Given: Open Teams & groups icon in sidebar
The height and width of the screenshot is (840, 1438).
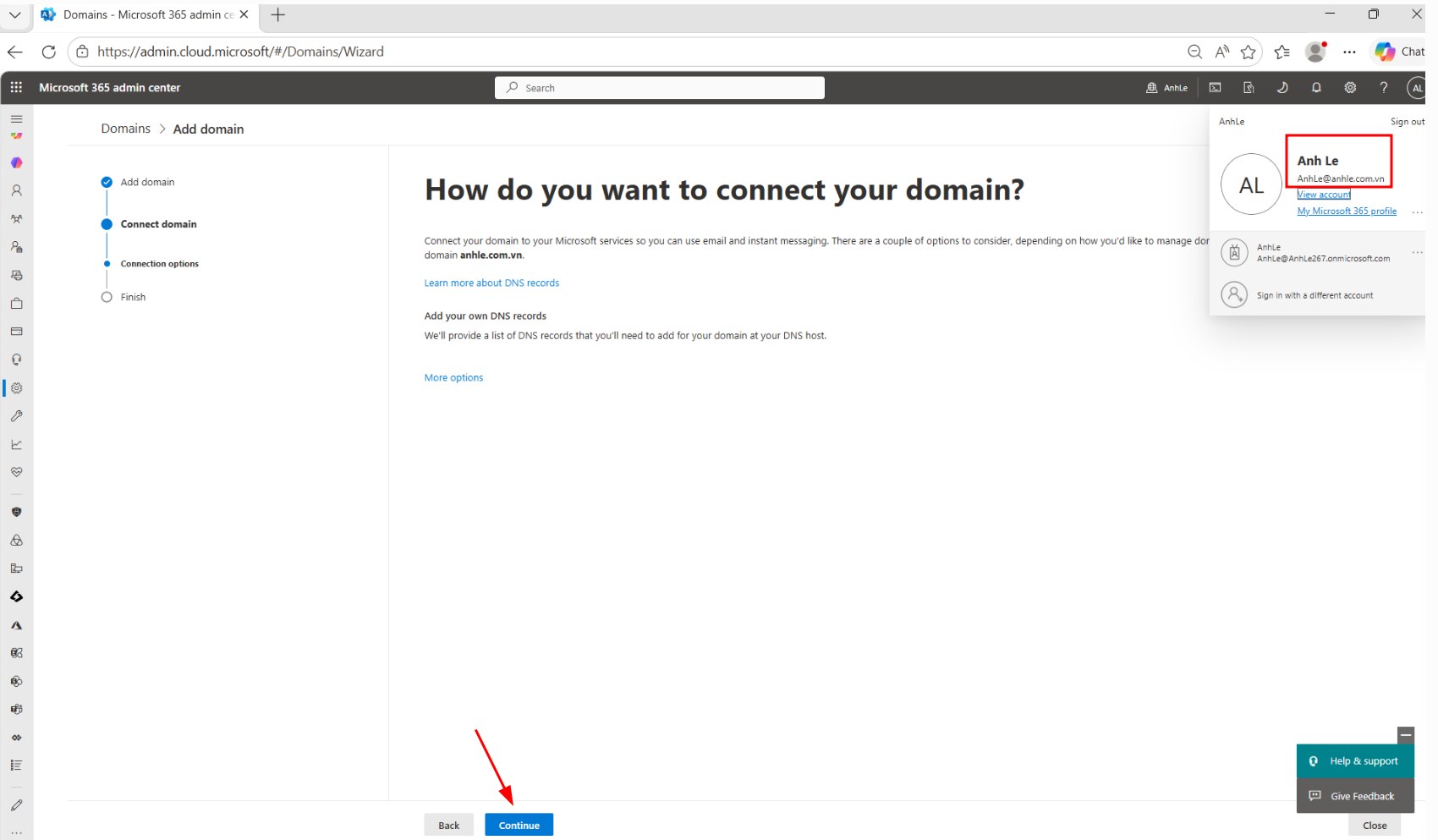Looking at the screenshot, I should pyautogui.click(x=16, y=218).
